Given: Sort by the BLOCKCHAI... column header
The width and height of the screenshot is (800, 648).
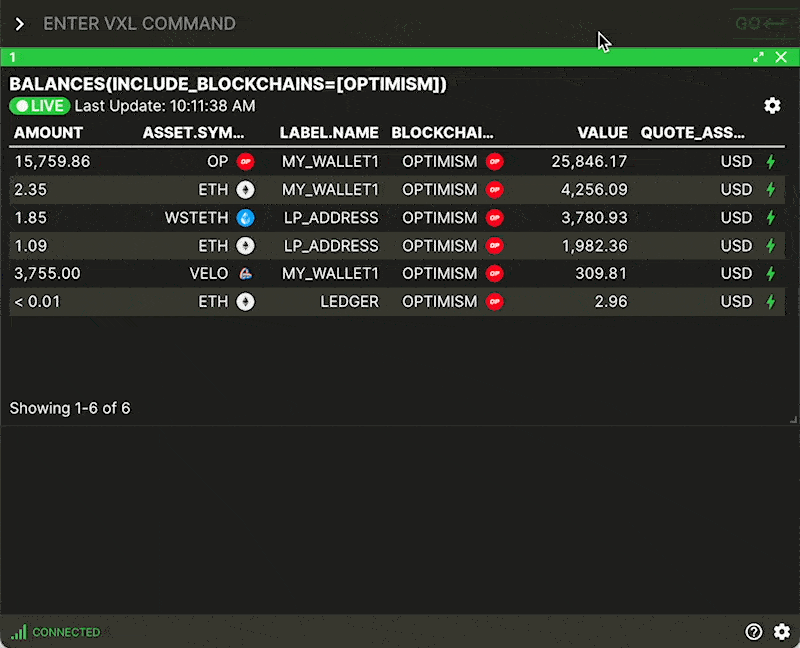Looking at the screenshot, I should 442,133.
